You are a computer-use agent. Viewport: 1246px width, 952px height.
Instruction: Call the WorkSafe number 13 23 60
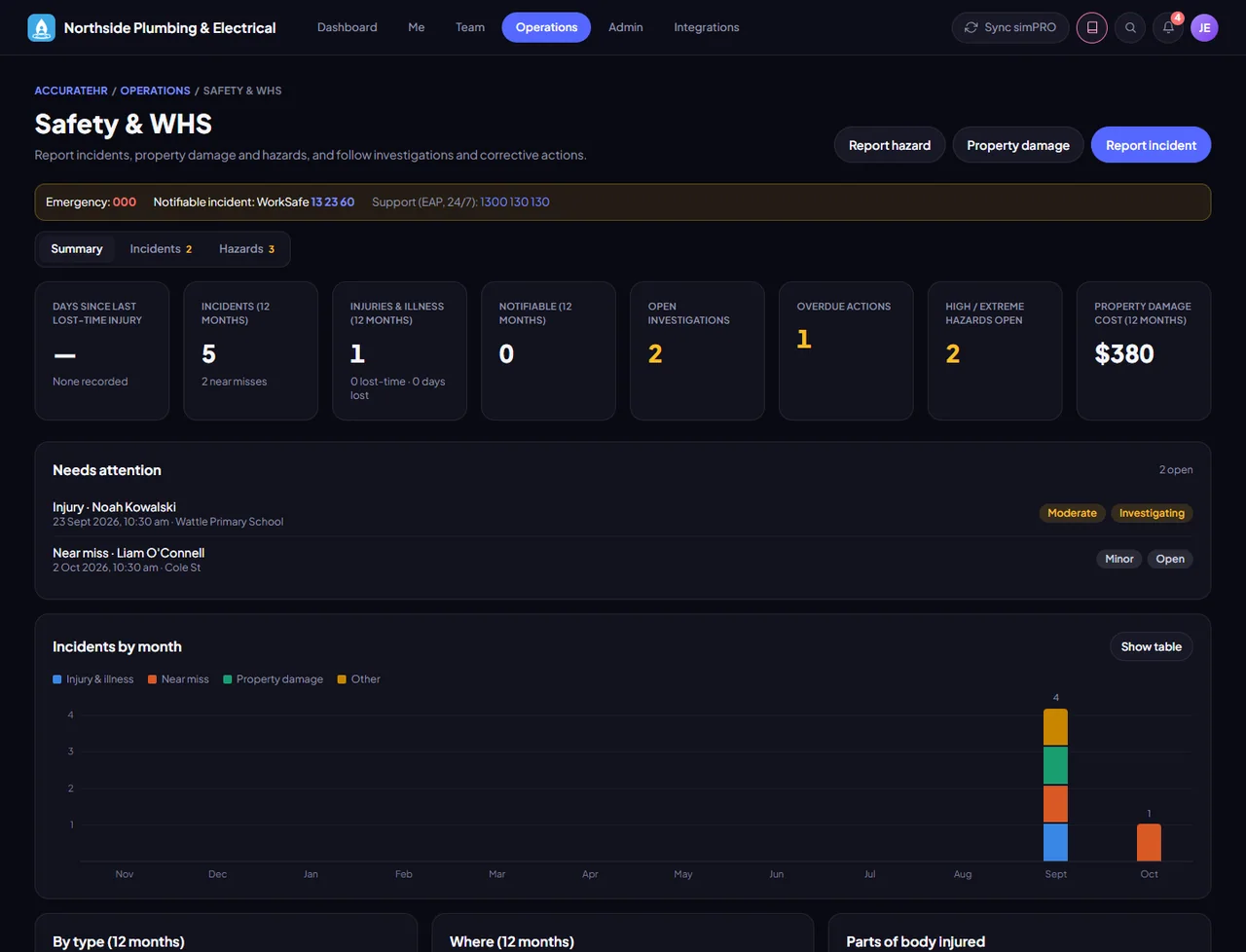[x=333, y=202]
